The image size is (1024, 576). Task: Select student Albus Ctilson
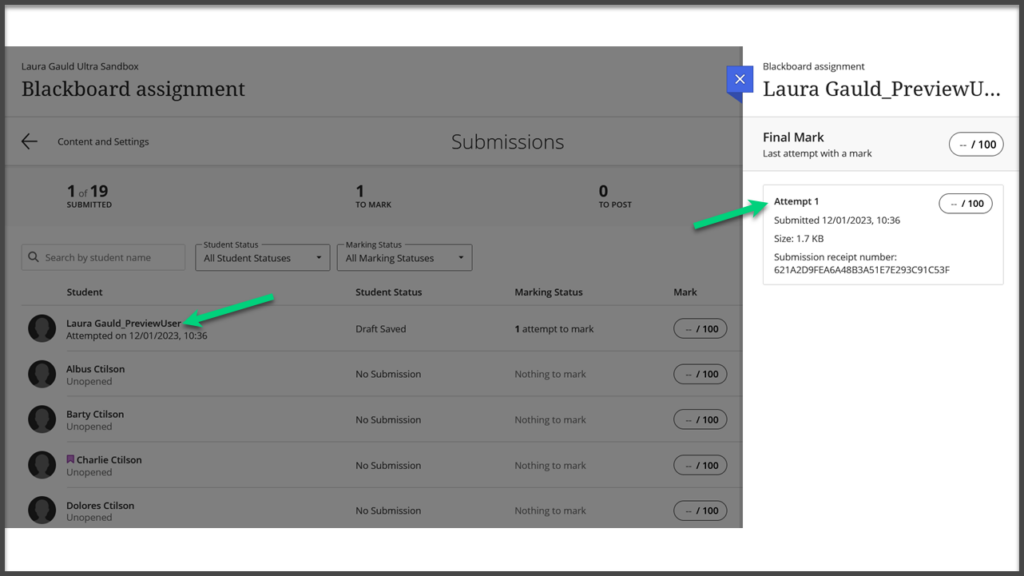click(x=95, y=369)
